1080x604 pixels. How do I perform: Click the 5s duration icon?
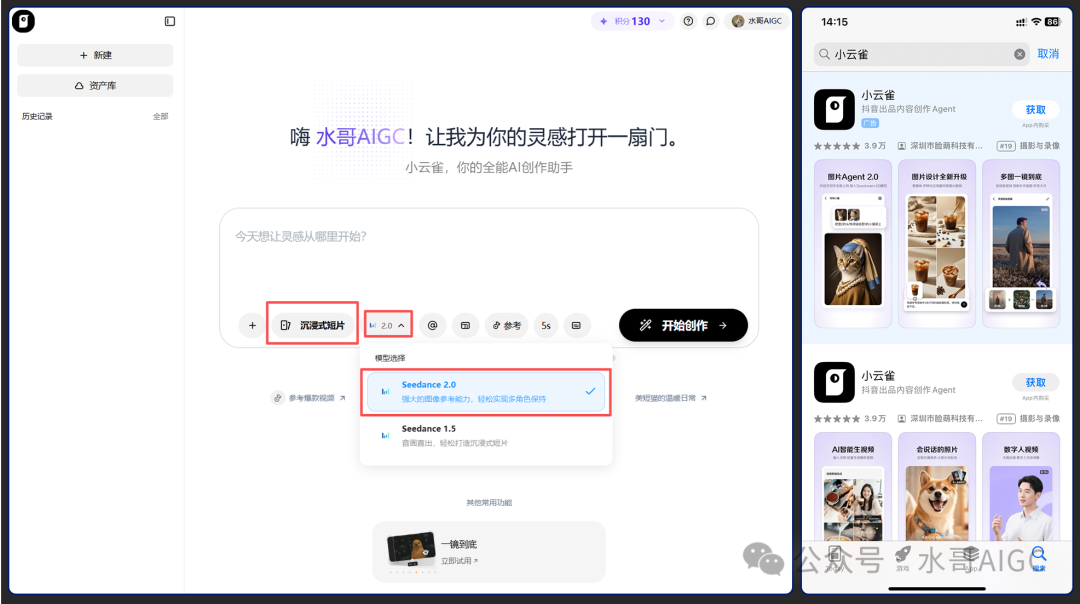point(545,325)
